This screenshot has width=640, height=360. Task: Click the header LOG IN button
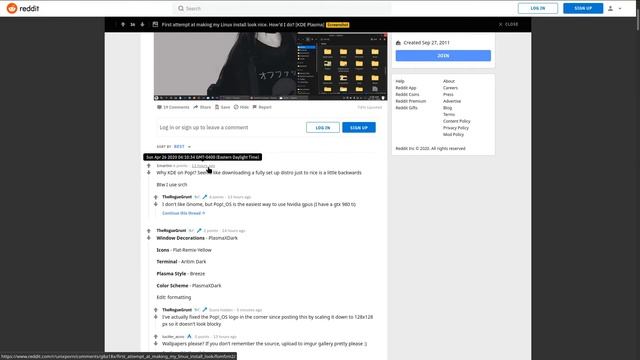click(x=538, y=8)
